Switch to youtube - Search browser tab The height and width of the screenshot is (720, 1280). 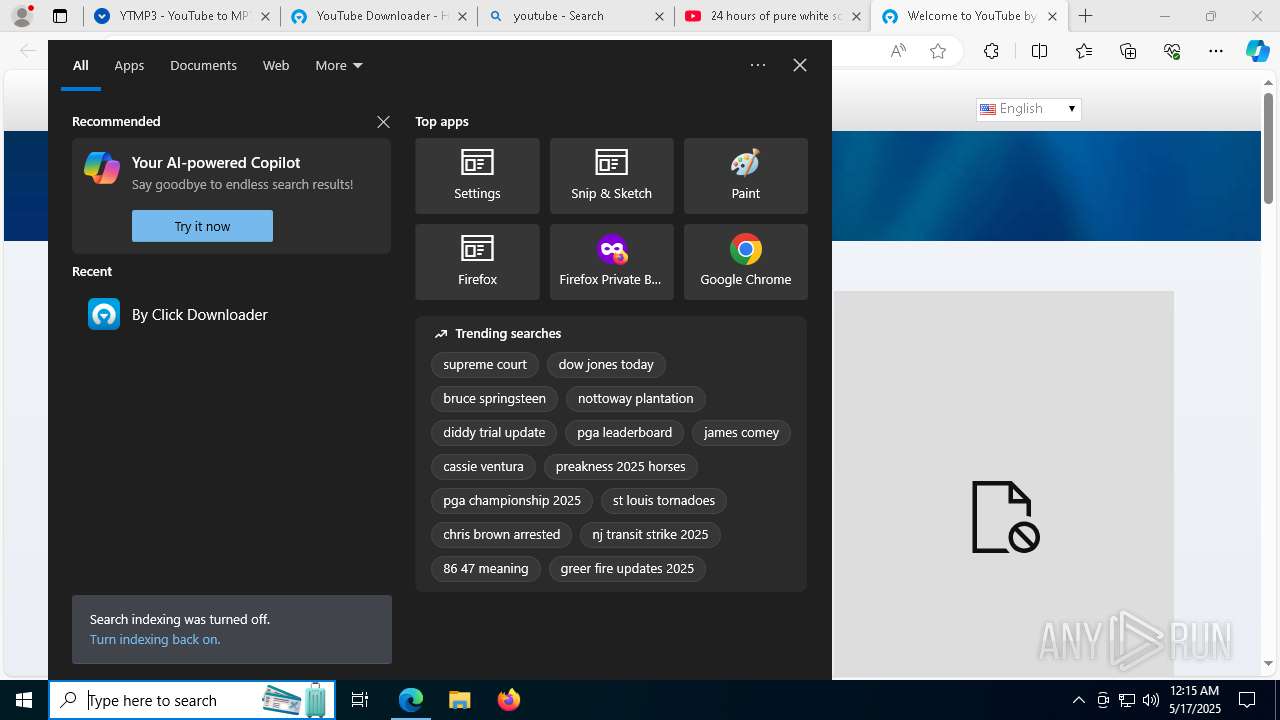(575, 16)
